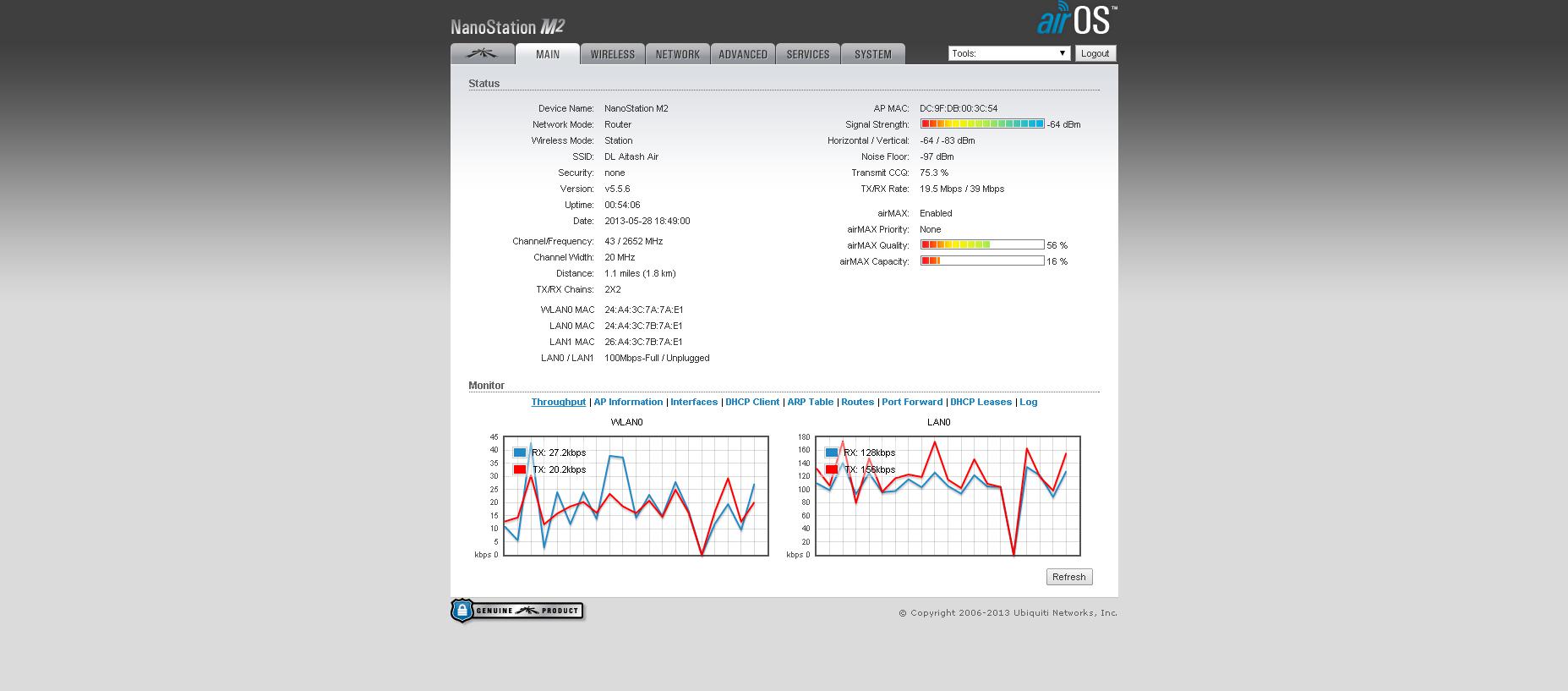This screenshot has height=691, width=1568.
Task: Open the Log link
Action: click(x=1028, y=403)
